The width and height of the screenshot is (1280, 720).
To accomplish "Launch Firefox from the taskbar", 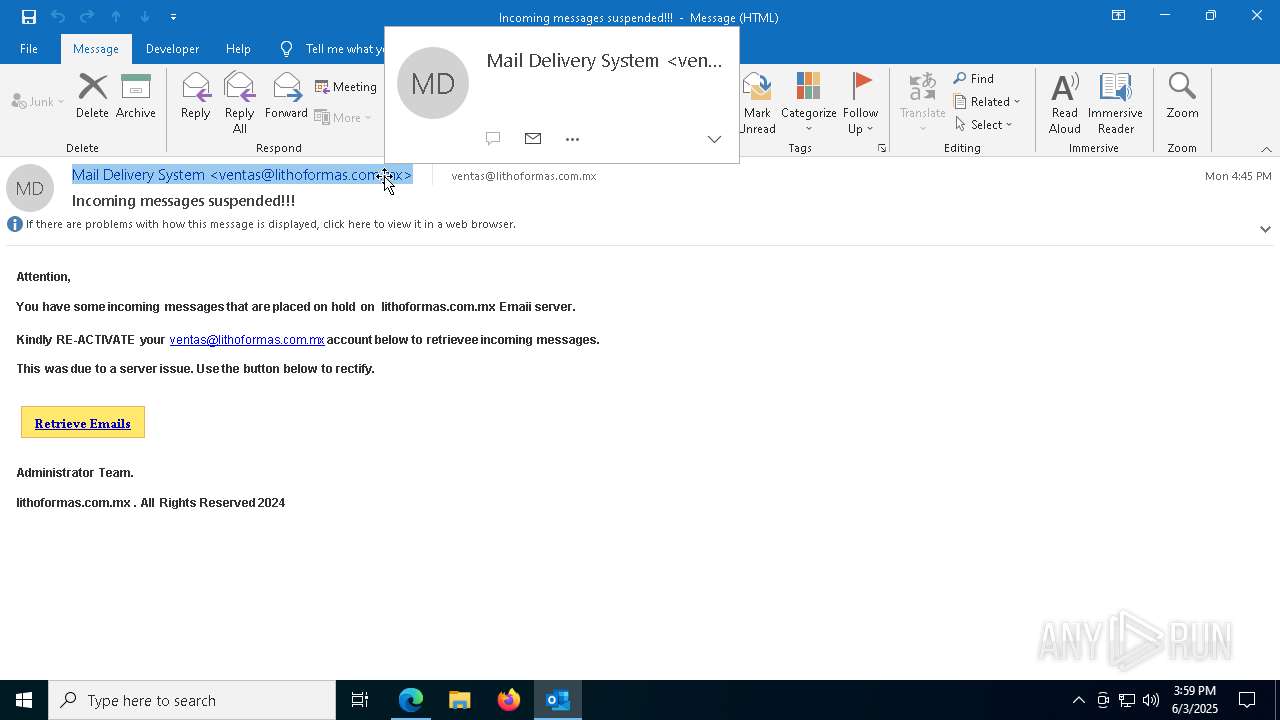I will coord(509,700).
